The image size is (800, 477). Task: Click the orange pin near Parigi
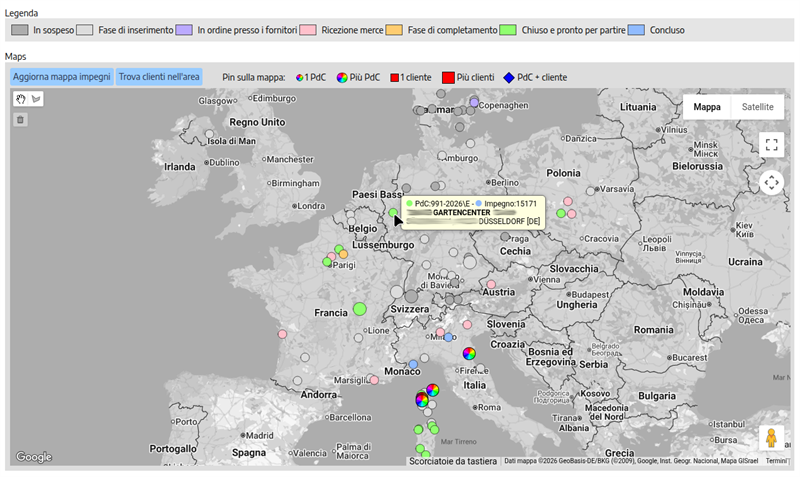pos(343,254)
